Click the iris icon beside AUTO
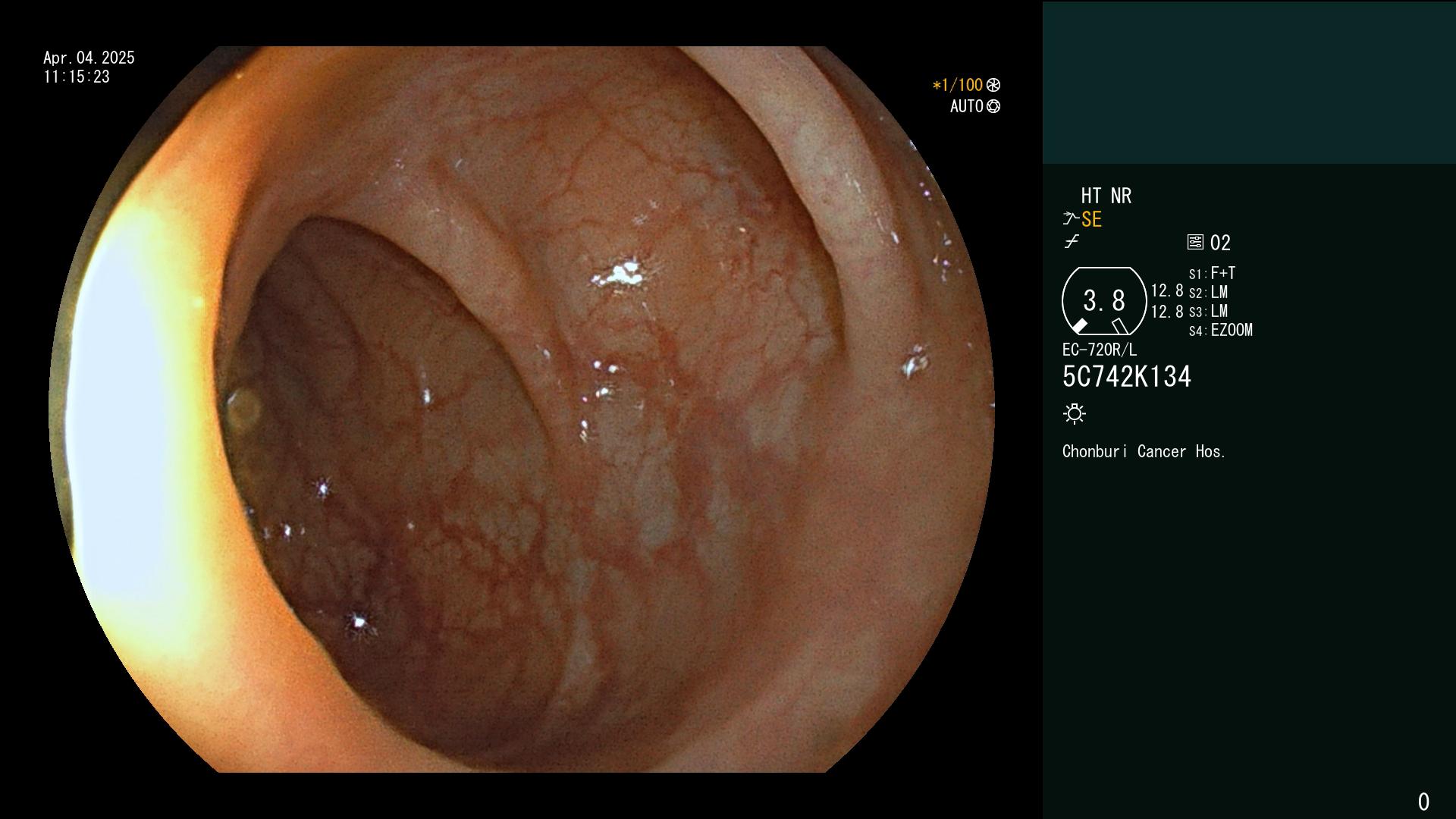 993,106
